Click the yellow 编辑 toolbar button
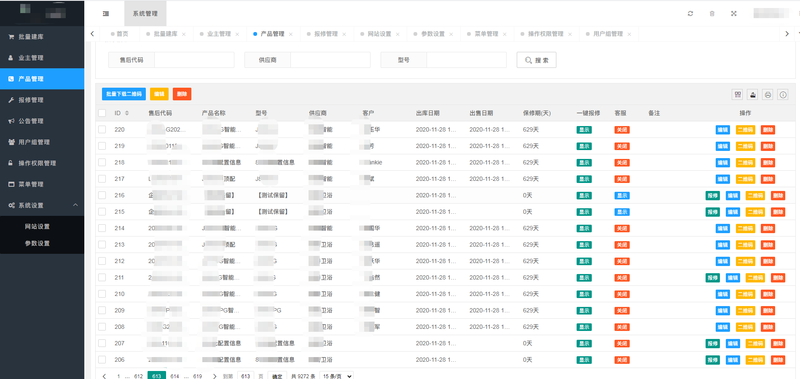Screen dimensions: 800x379 tap(159, 94)
